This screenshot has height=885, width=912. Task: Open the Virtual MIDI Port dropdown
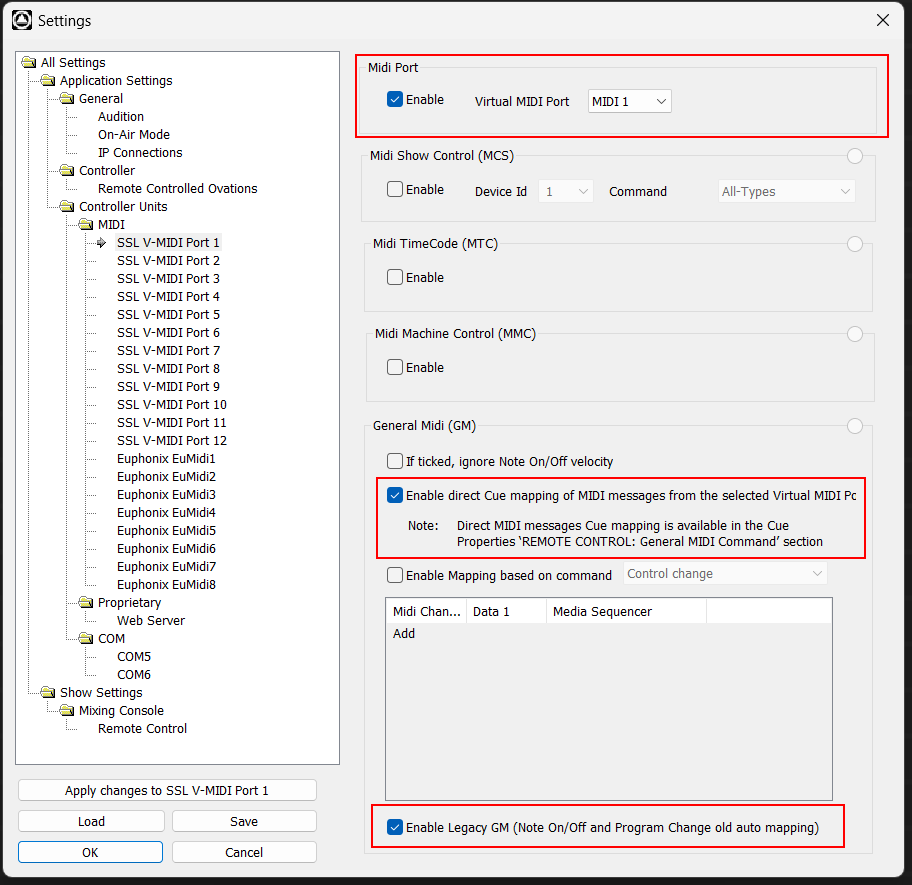pyautogui.click(x=629, y=101)
